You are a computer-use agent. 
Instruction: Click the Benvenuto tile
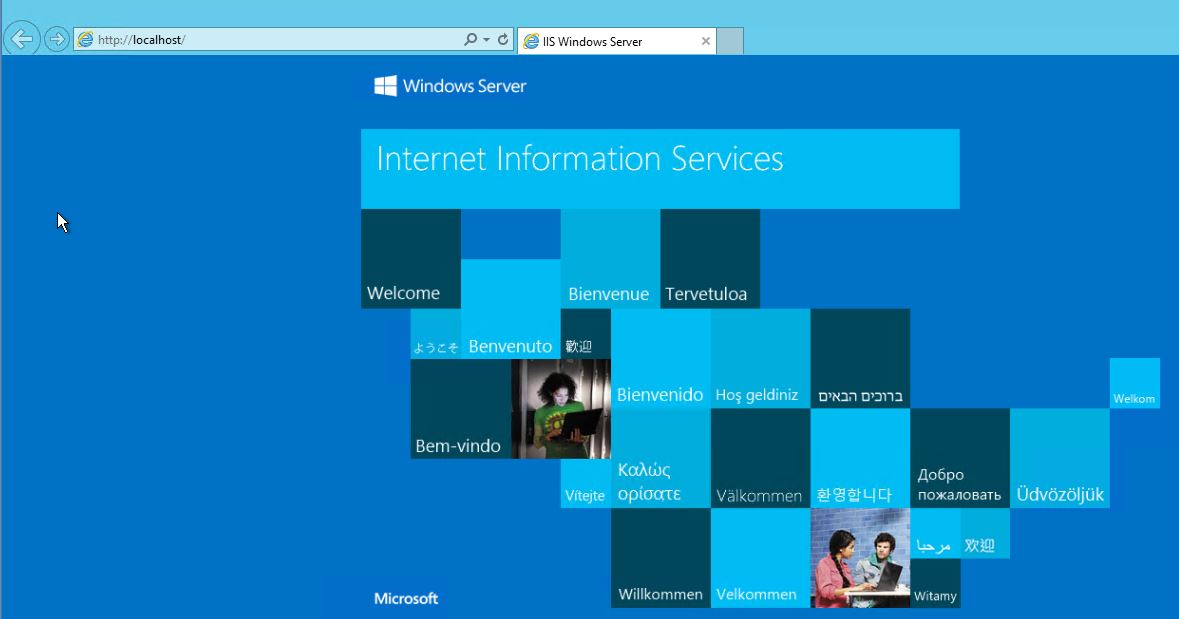coord(511,309)
